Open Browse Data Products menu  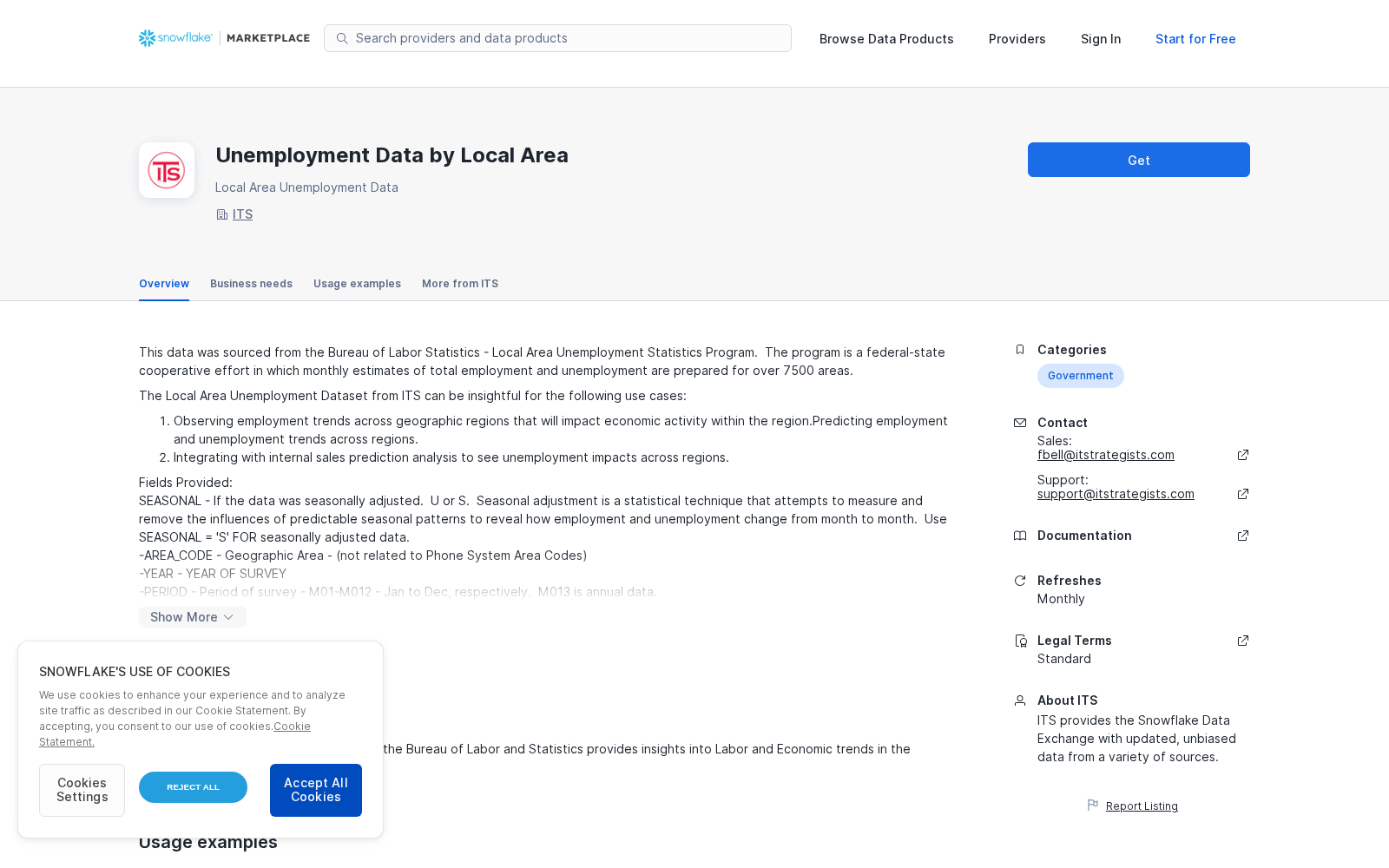[x=886, y=39]
